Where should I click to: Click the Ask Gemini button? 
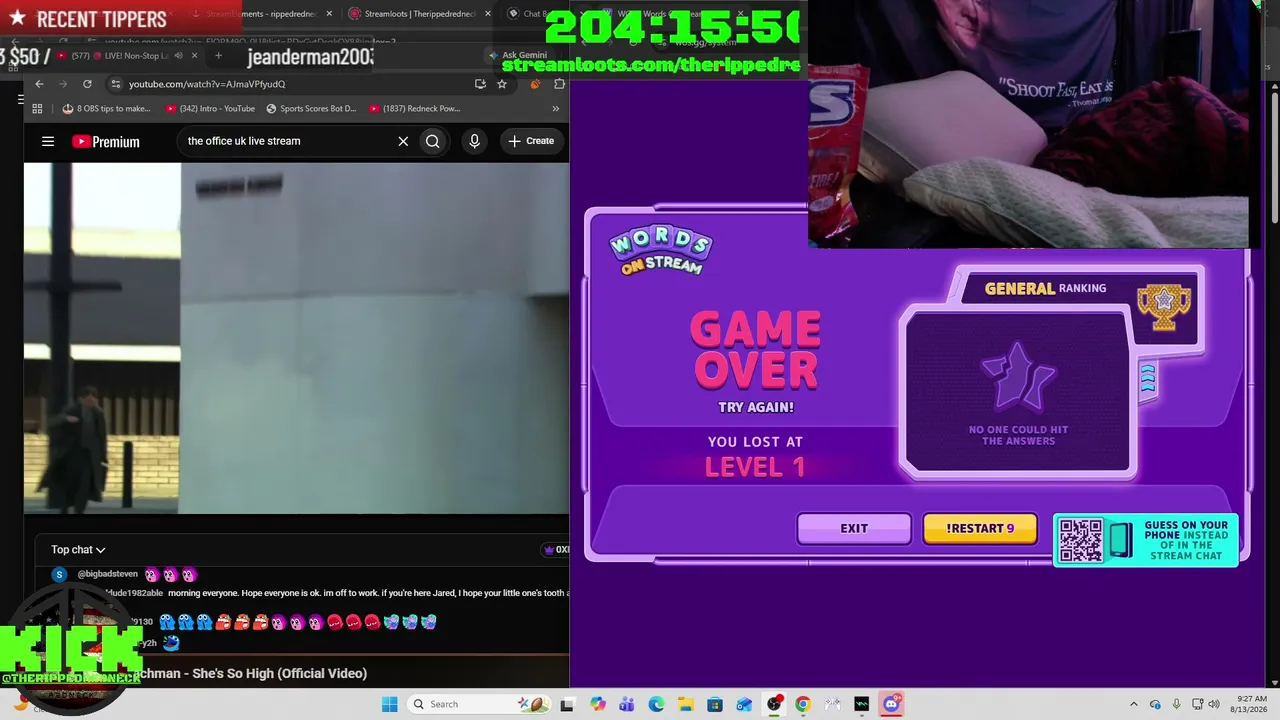point(518,56)
